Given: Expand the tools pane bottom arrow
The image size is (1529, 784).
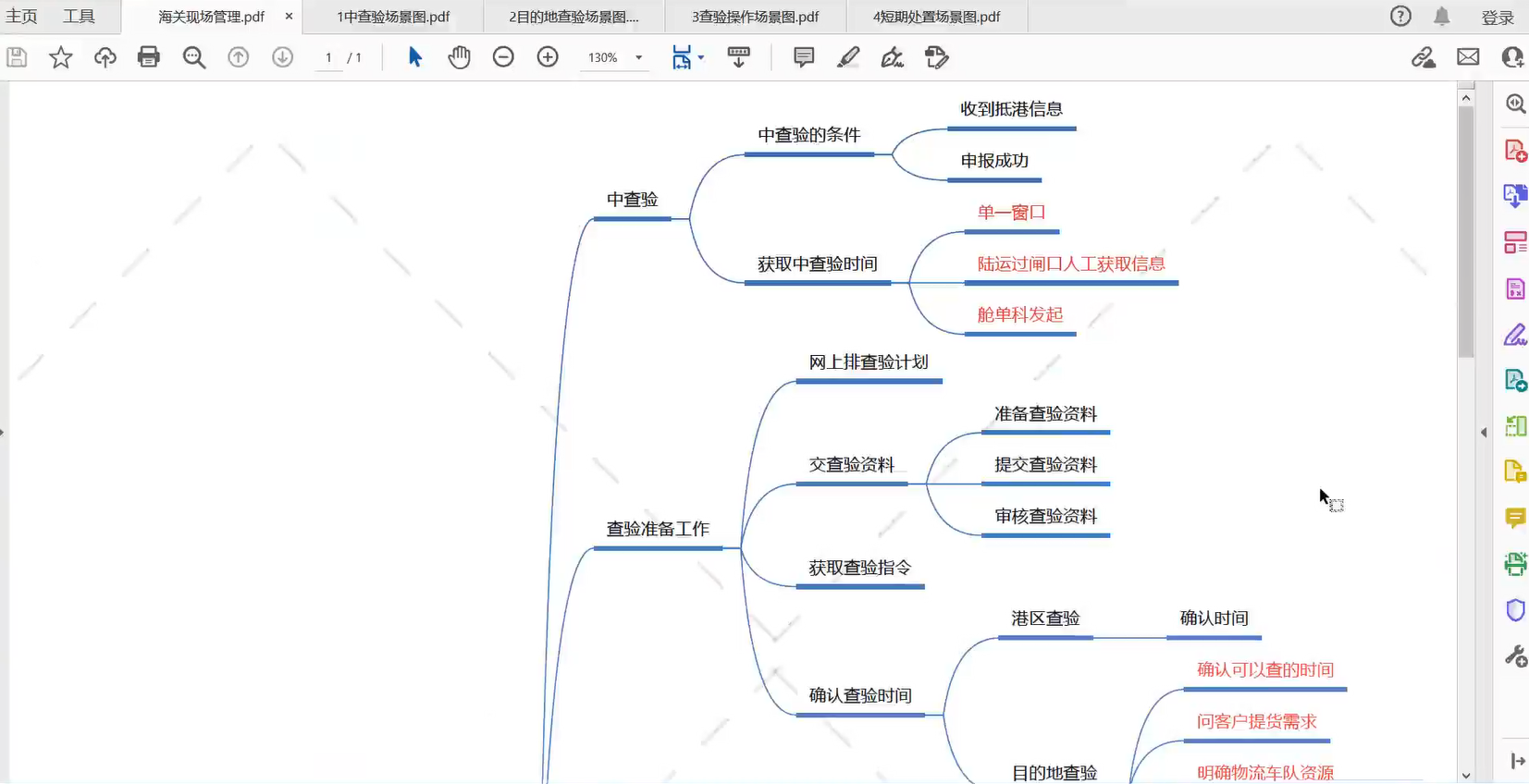Looking at the screenshot, I should click(1517, 761).
